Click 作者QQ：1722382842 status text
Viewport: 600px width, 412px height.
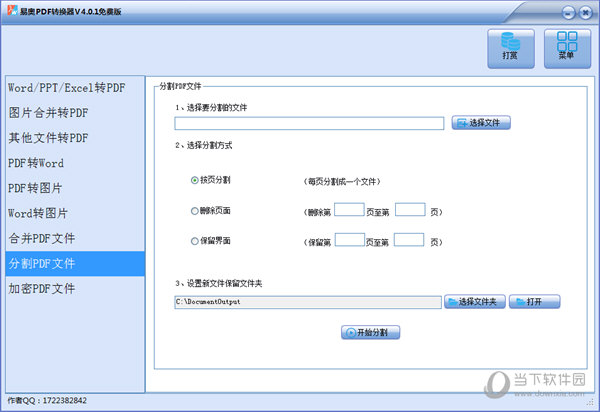pyautogui.click(x=47, y=401)
